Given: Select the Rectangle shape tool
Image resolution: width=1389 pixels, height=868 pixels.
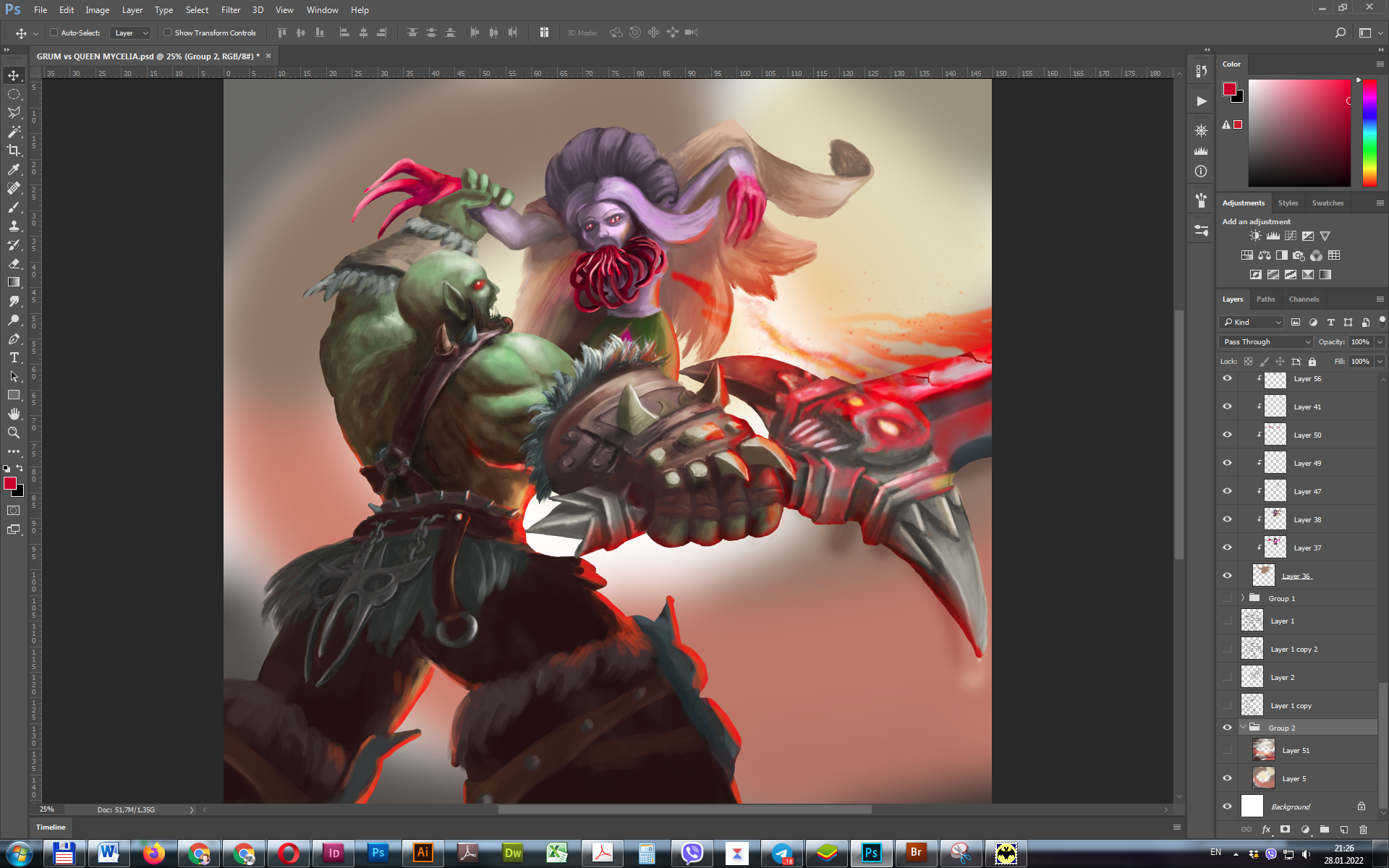Looking at the screenshot, I should (14, 395).
